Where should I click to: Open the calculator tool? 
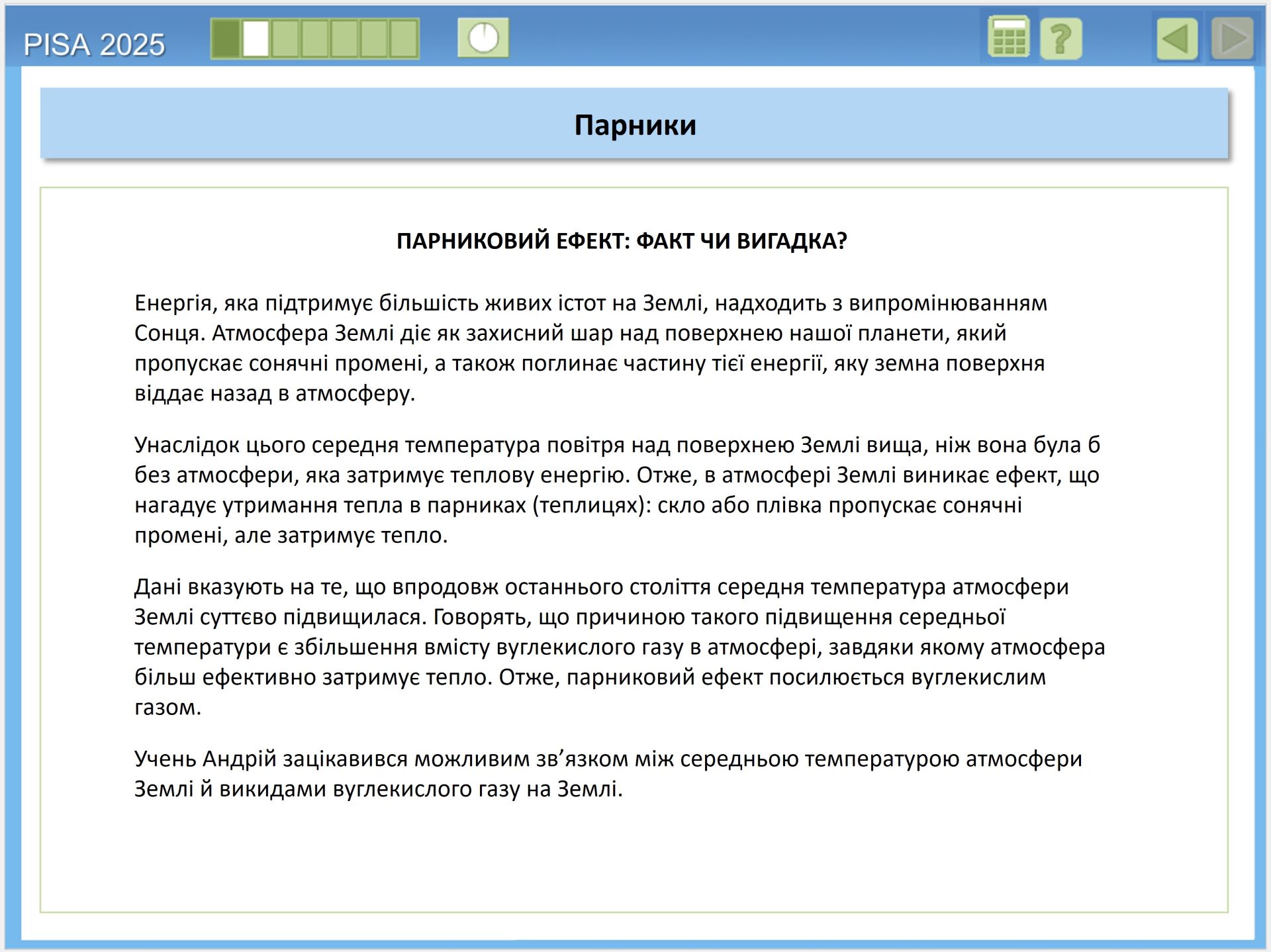click(x=1008, y=38)
